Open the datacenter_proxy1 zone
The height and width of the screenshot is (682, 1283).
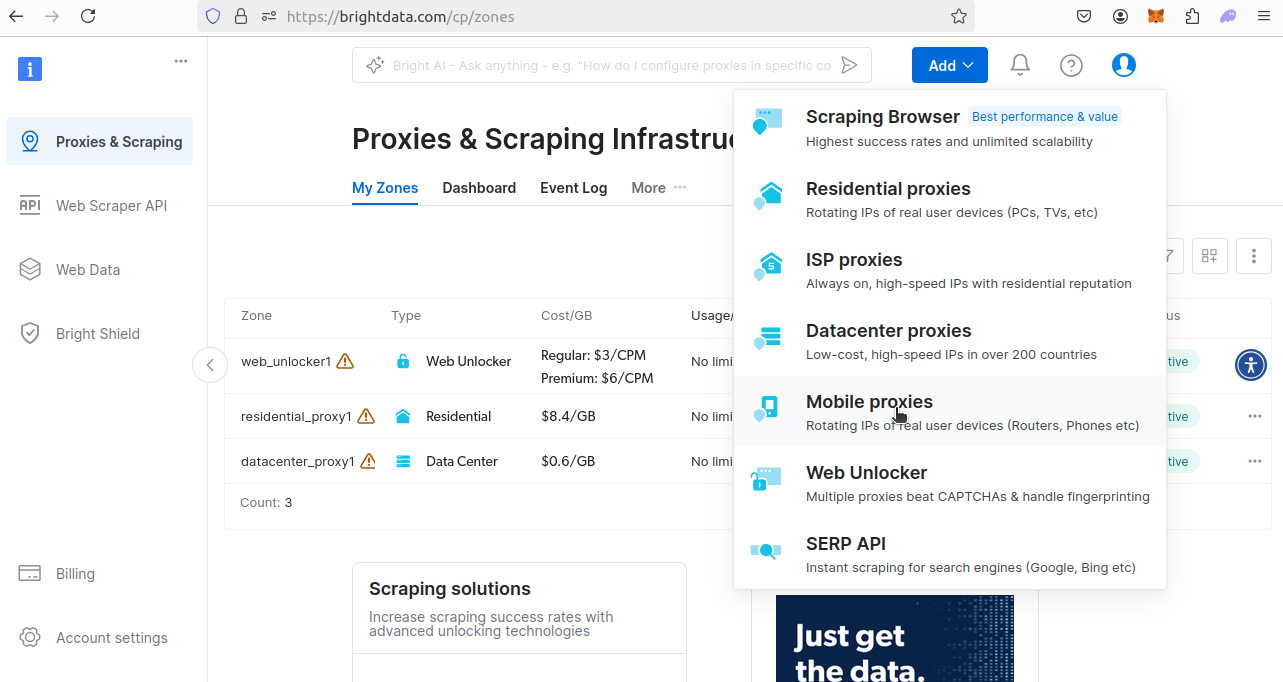pyautogui.click(x=298, y=461)
